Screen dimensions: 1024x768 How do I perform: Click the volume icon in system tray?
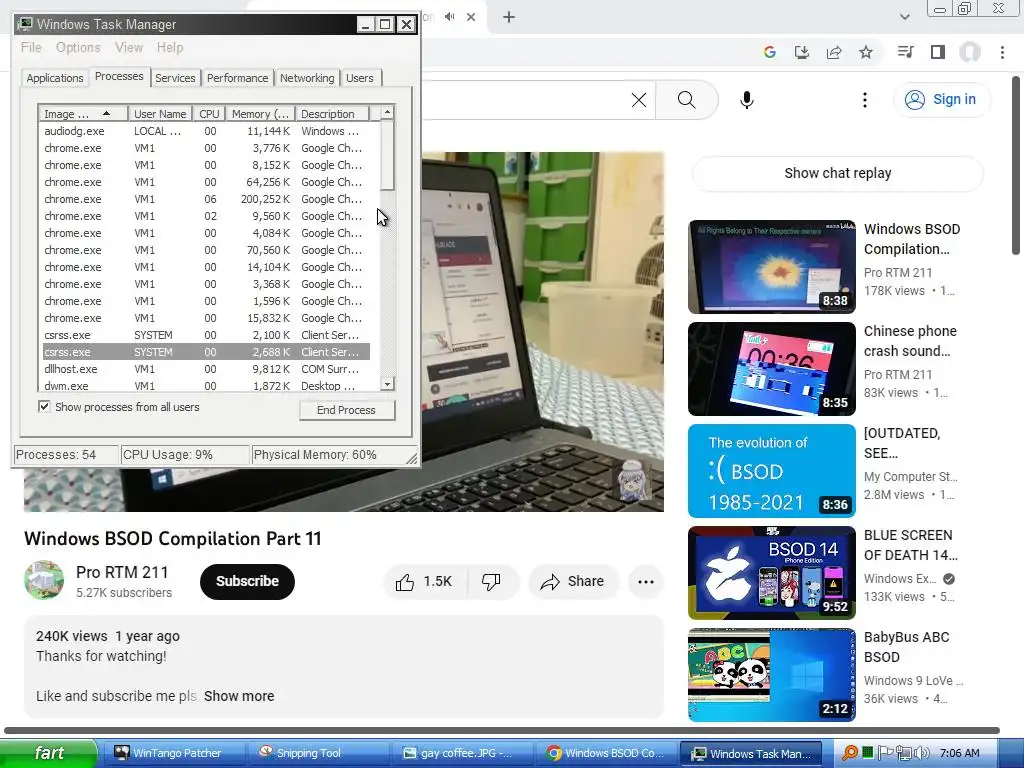point(922,753)
